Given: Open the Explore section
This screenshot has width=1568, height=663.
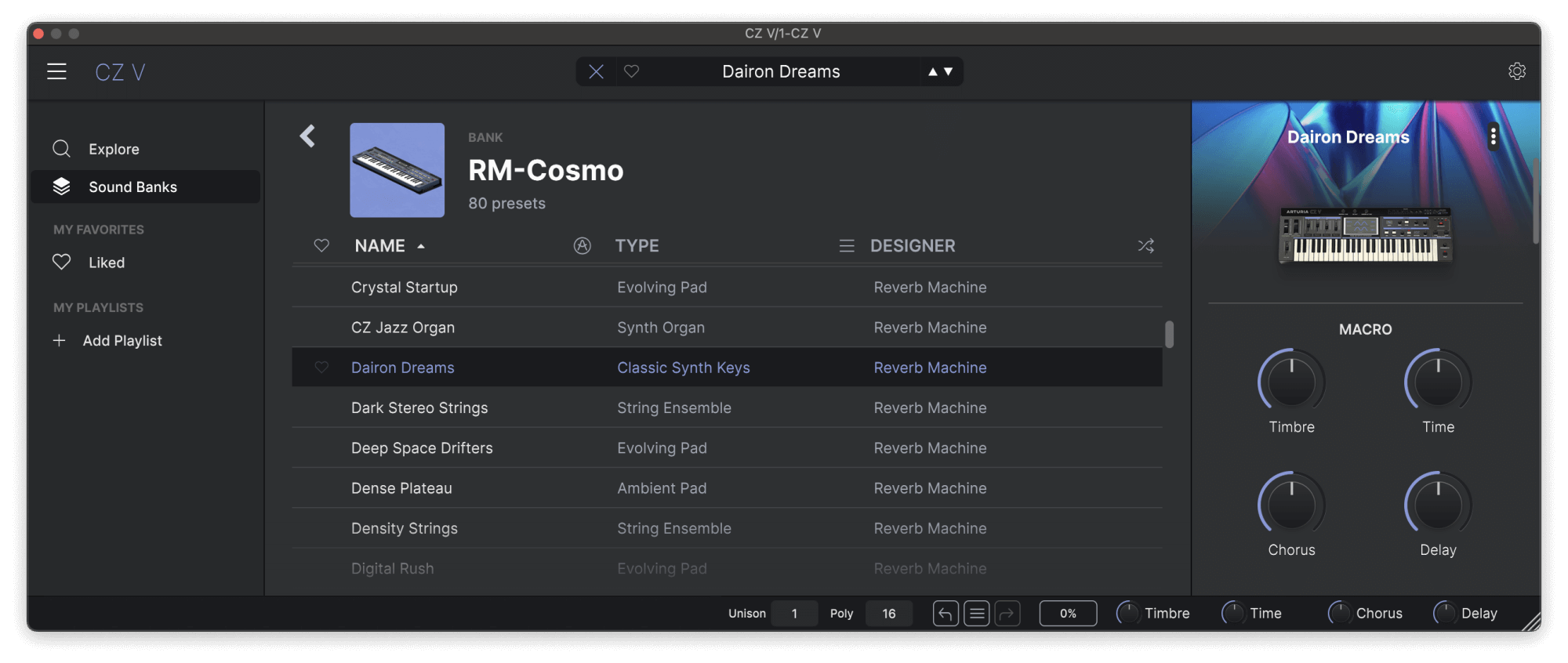Looking at the screenshot, I should point(114,149).
